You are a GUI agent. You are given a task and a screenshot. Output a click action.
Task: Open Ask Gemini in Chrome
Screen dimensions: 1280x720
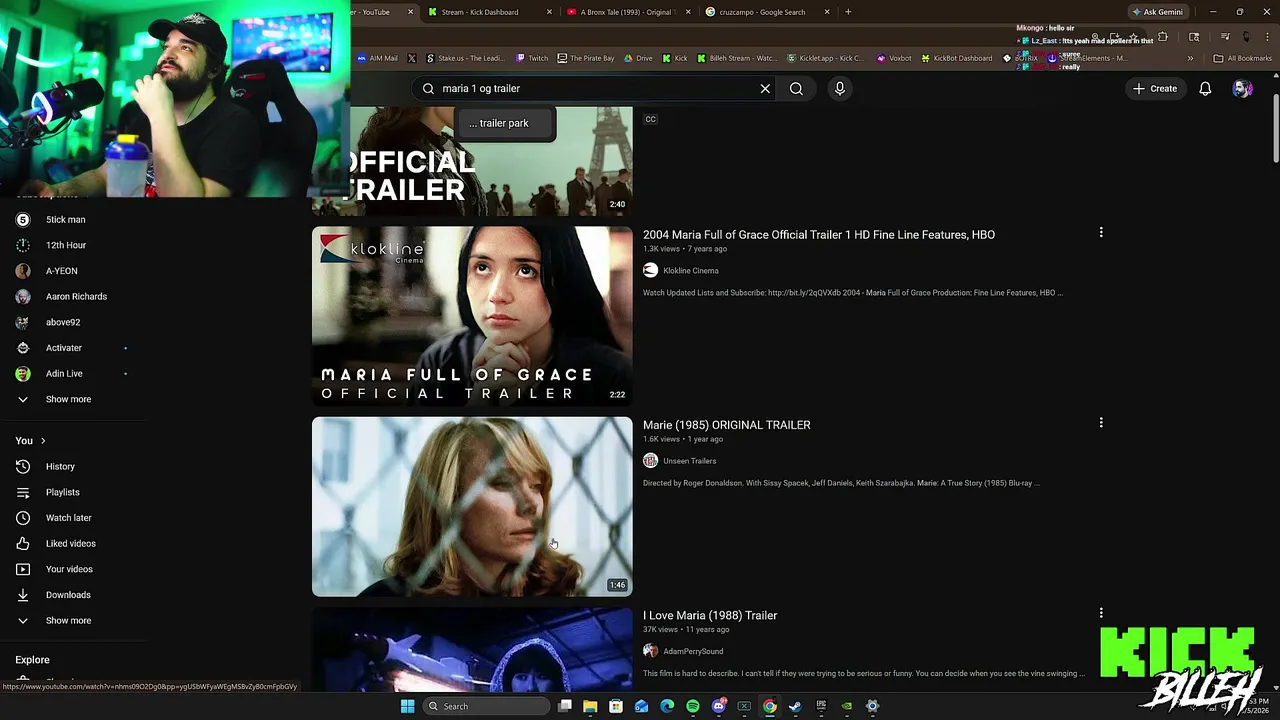(1157, 12)
